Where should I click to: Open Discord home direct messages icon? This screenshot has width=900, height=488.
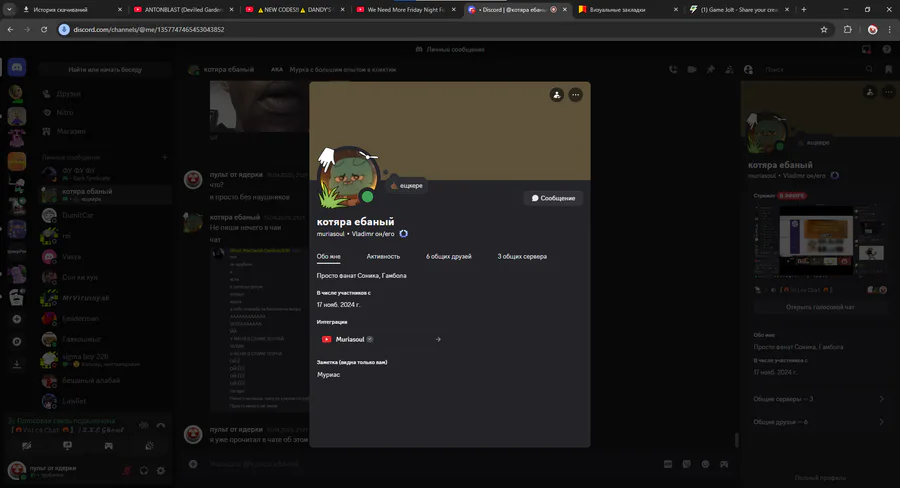[17, 68]
